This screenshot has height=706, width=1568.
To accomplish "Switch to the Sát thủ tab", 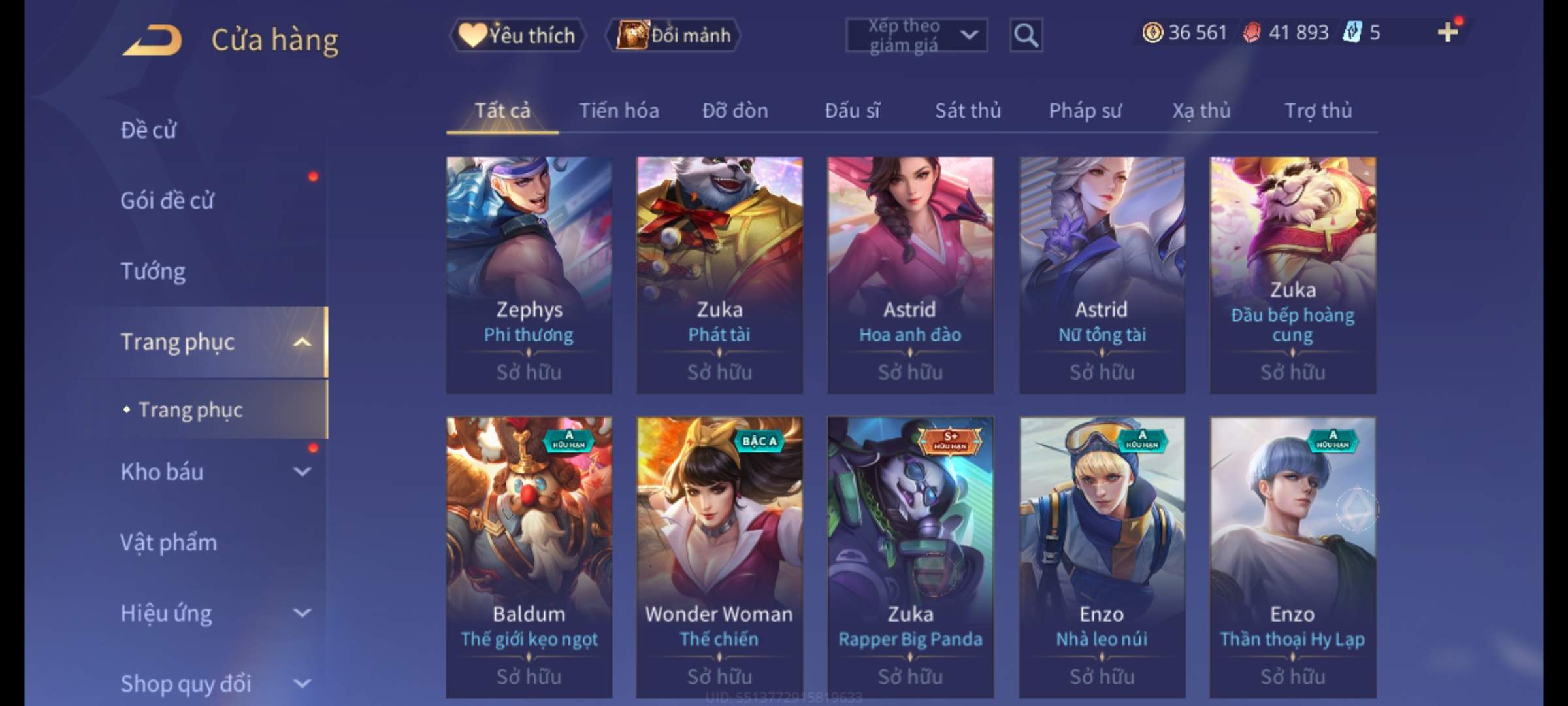I will pos(968,110).
